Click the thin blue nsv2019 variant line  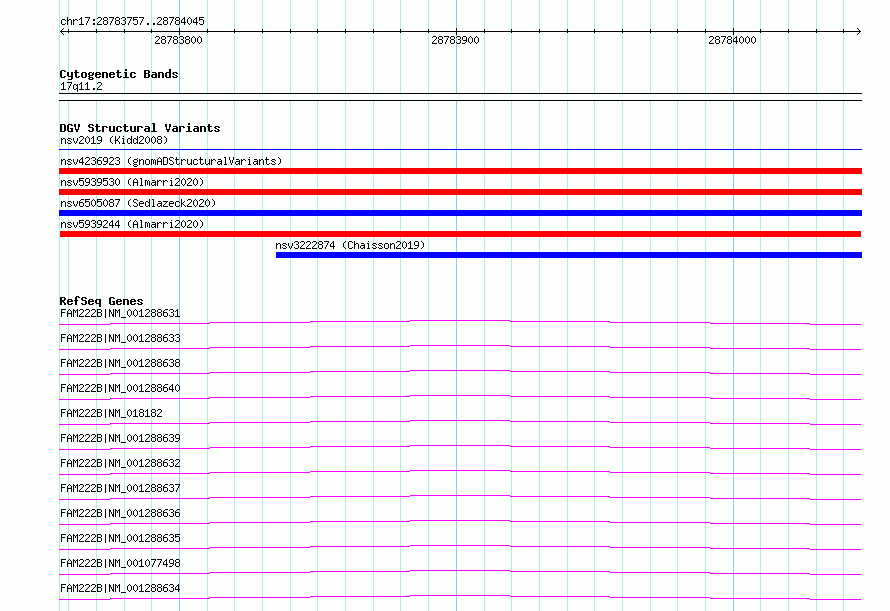(460, 149)
